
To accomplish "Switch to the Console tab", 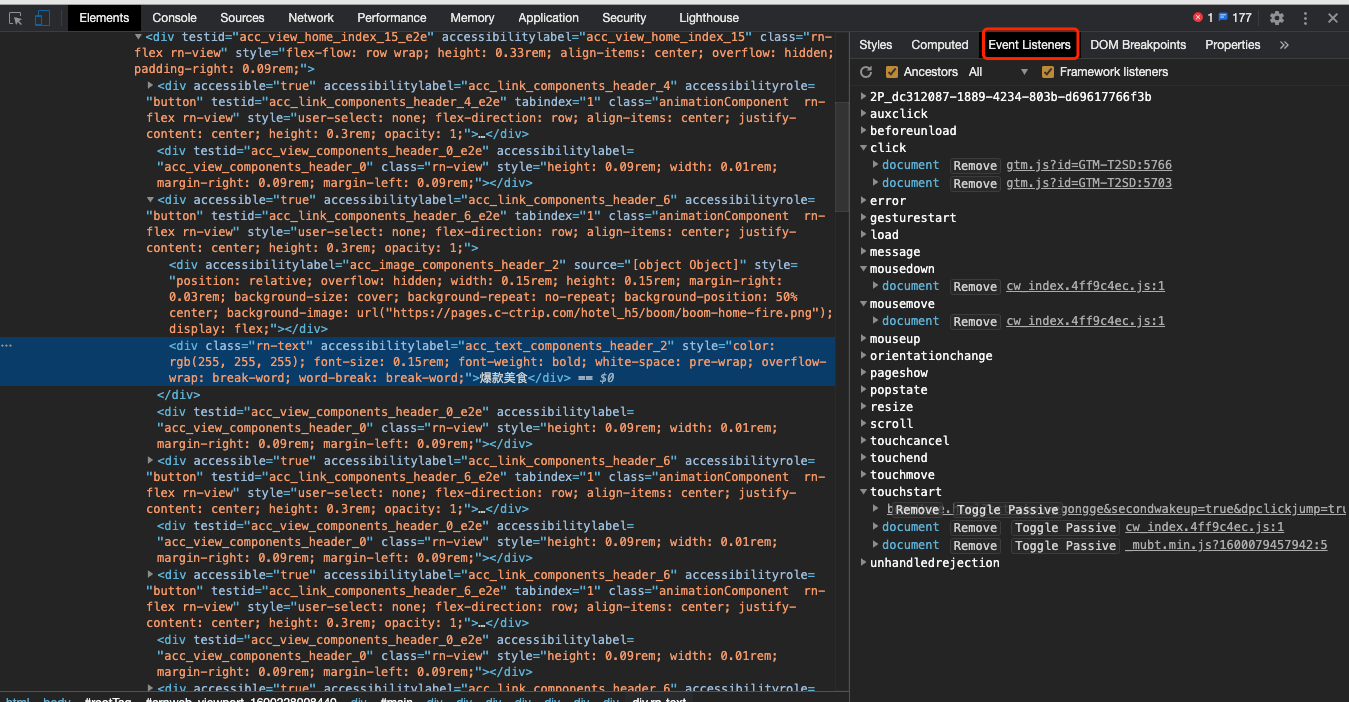I will point(174,17).
